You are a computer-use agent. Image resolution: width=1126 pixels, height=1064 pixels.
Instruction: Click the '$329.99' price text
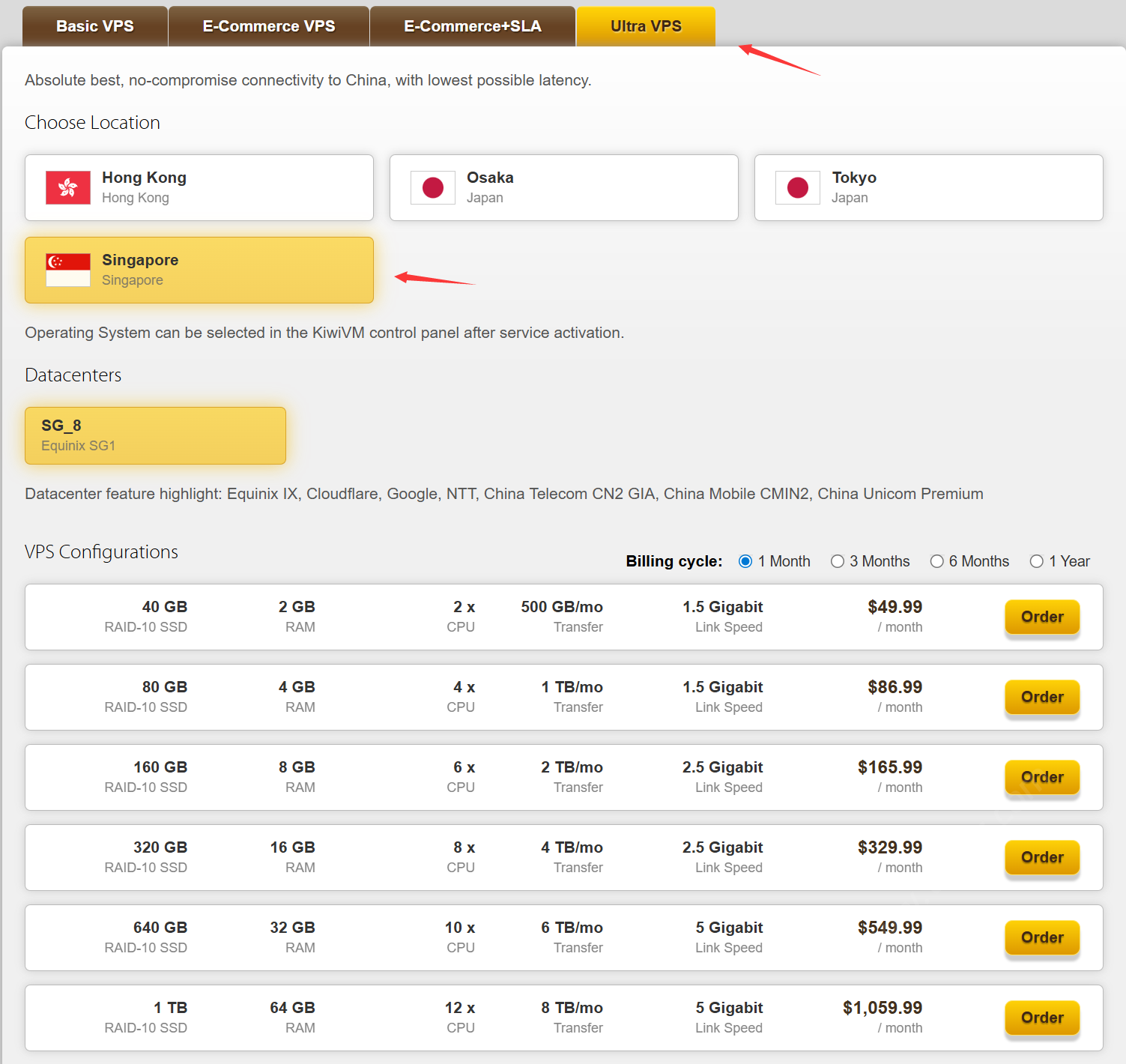tap(890, 847)
